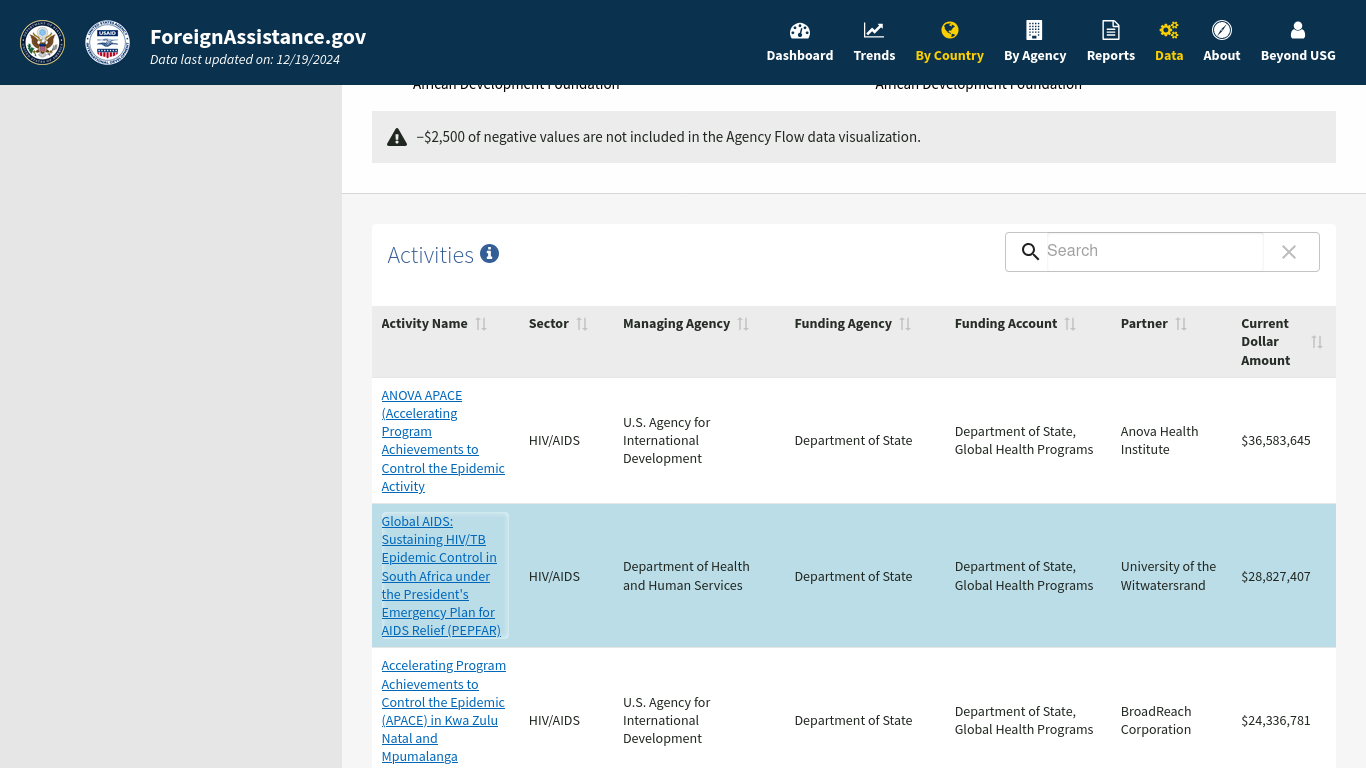The width and height of the screenshot is (1366, 768).
Task: Open the Reports document icon
Action: [x=1111, y=30]
